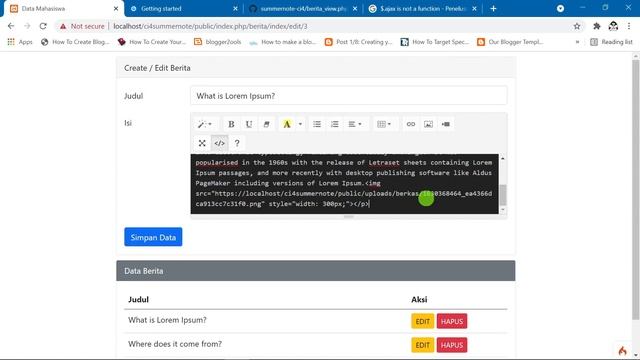Click the Simpan Data button
640x360 pixels.
pyautogui.click(x=153, y=237)
